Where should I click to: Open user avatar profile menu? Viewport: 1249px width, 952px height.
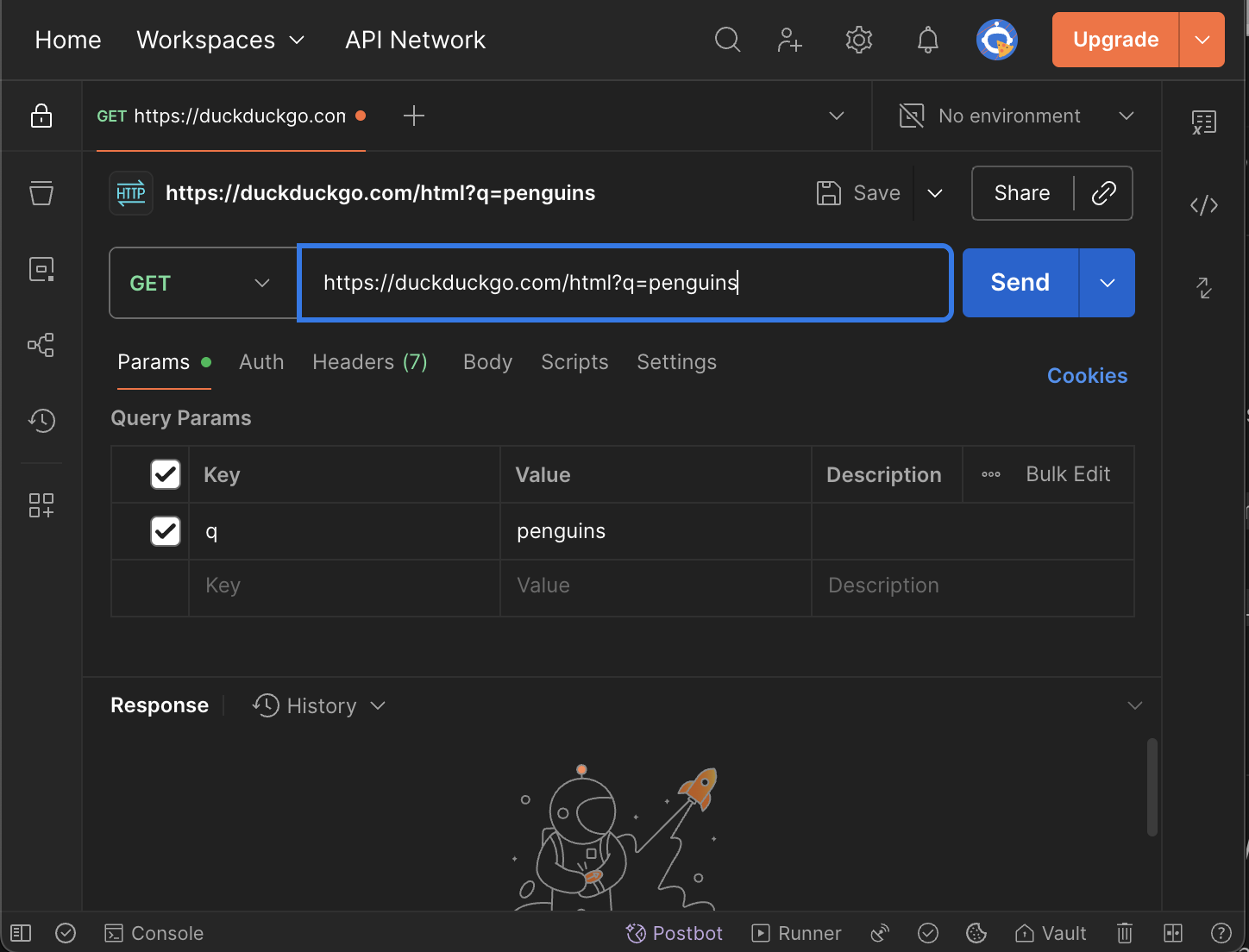997,40
